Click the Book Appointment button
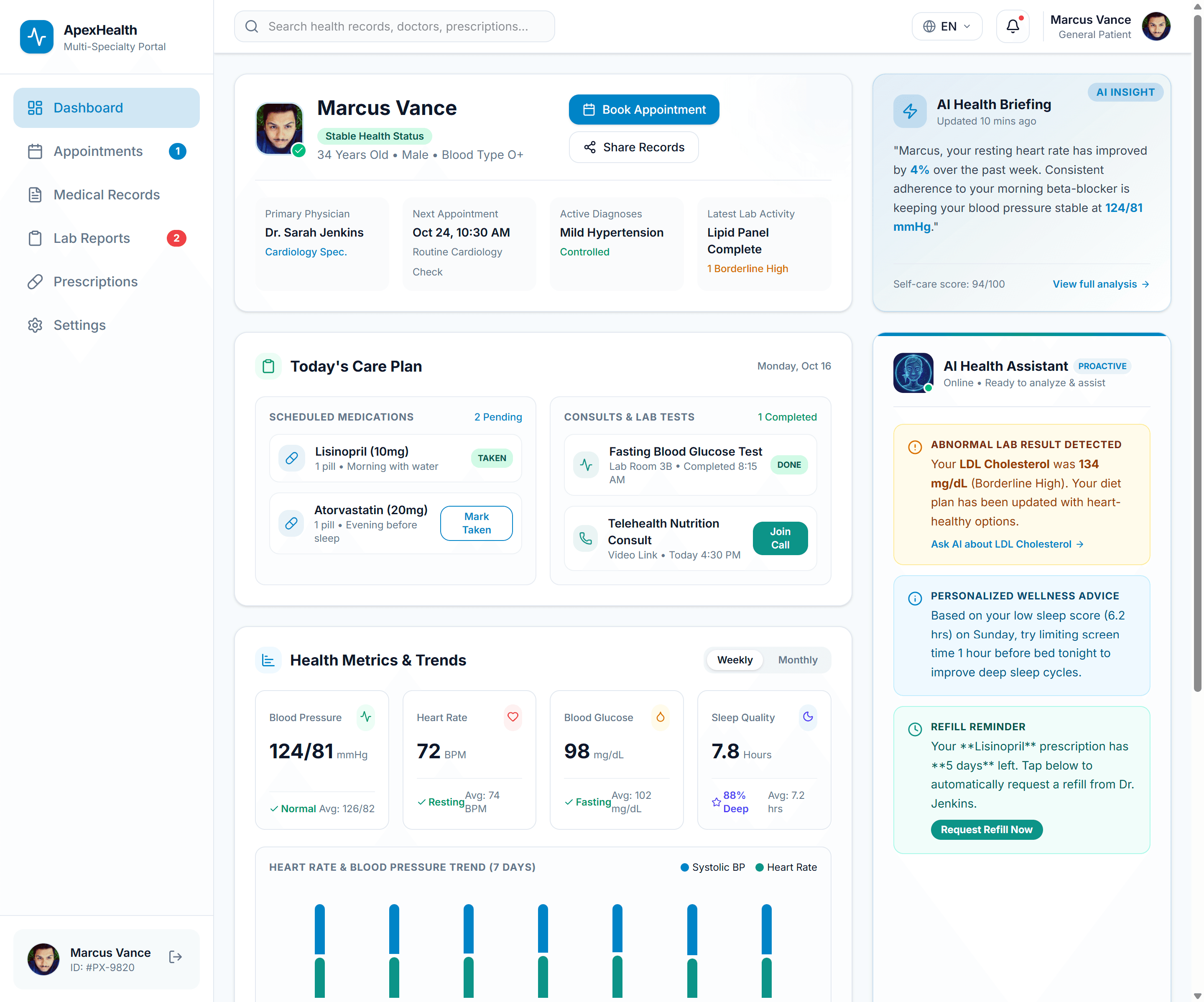The width and height of the screenshot is (1204, 1002). tap(643, 110)
